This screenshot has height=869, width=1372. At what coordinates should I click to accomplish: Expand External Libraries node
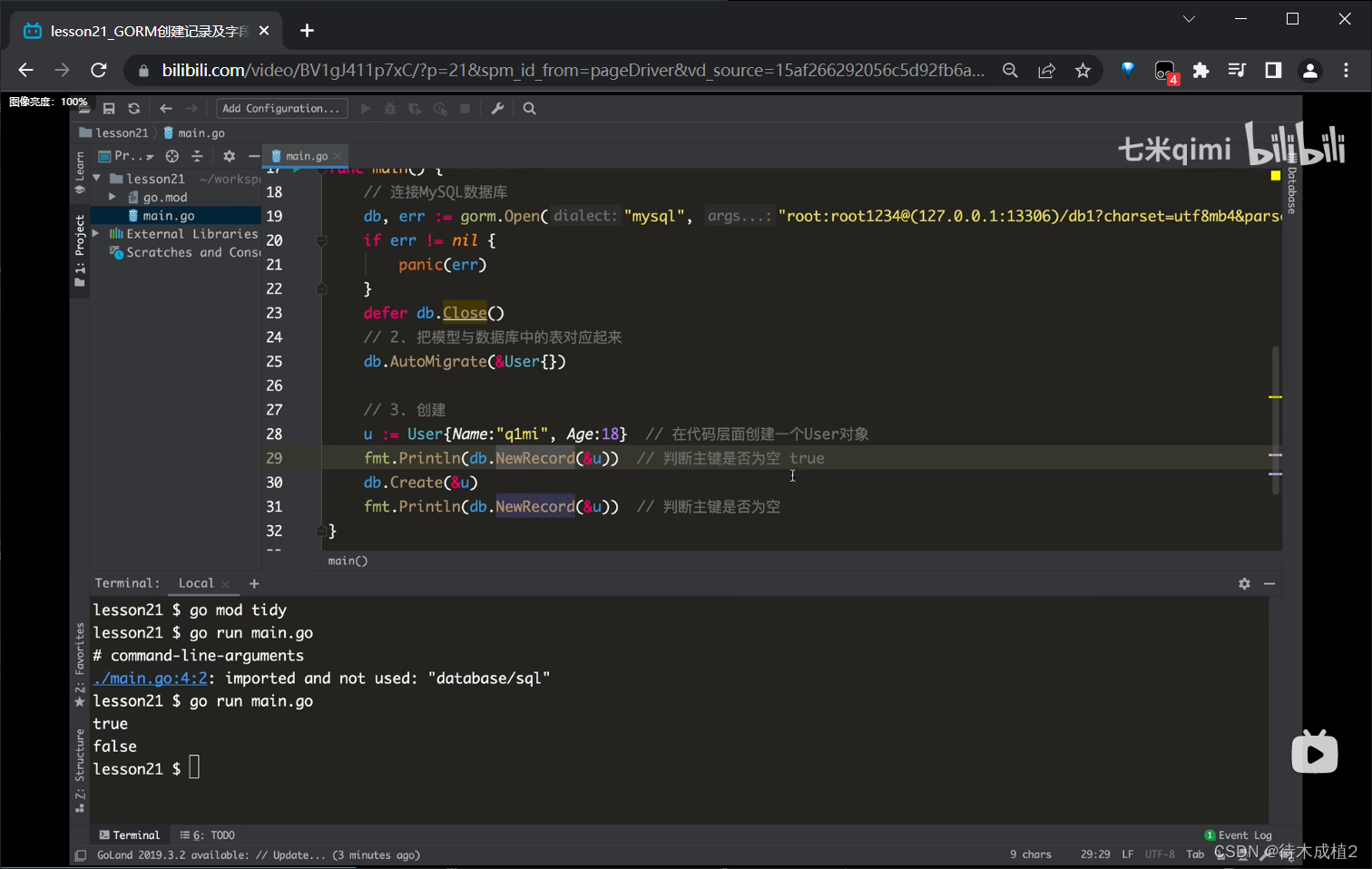(97, 234)
